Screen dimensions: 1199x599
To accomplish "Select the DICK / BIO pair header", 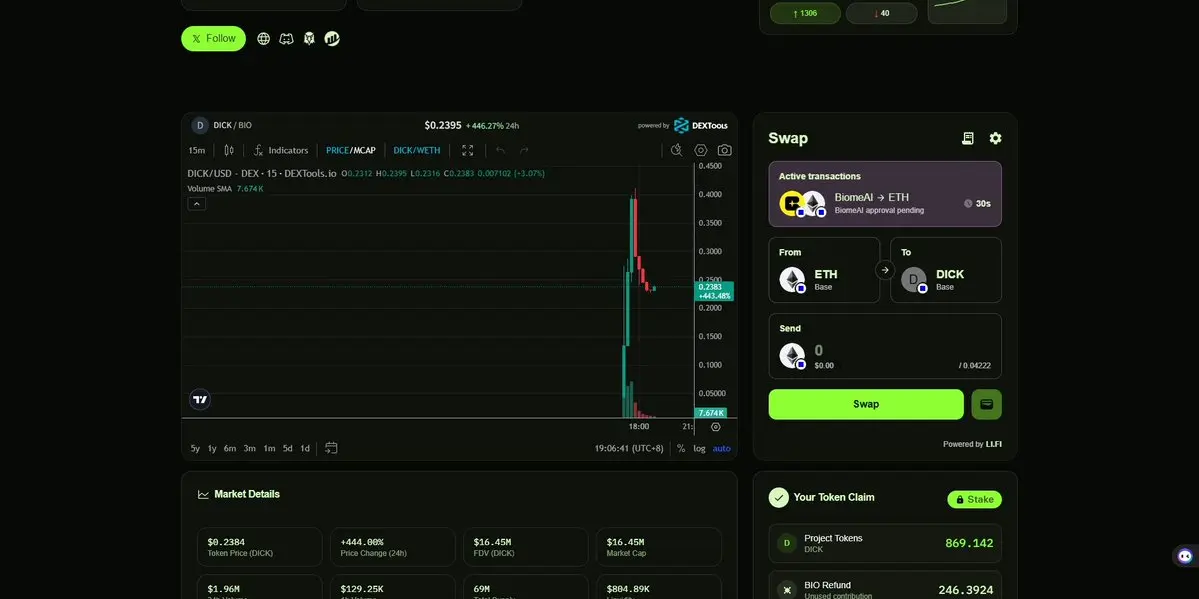I will point(232,125).
